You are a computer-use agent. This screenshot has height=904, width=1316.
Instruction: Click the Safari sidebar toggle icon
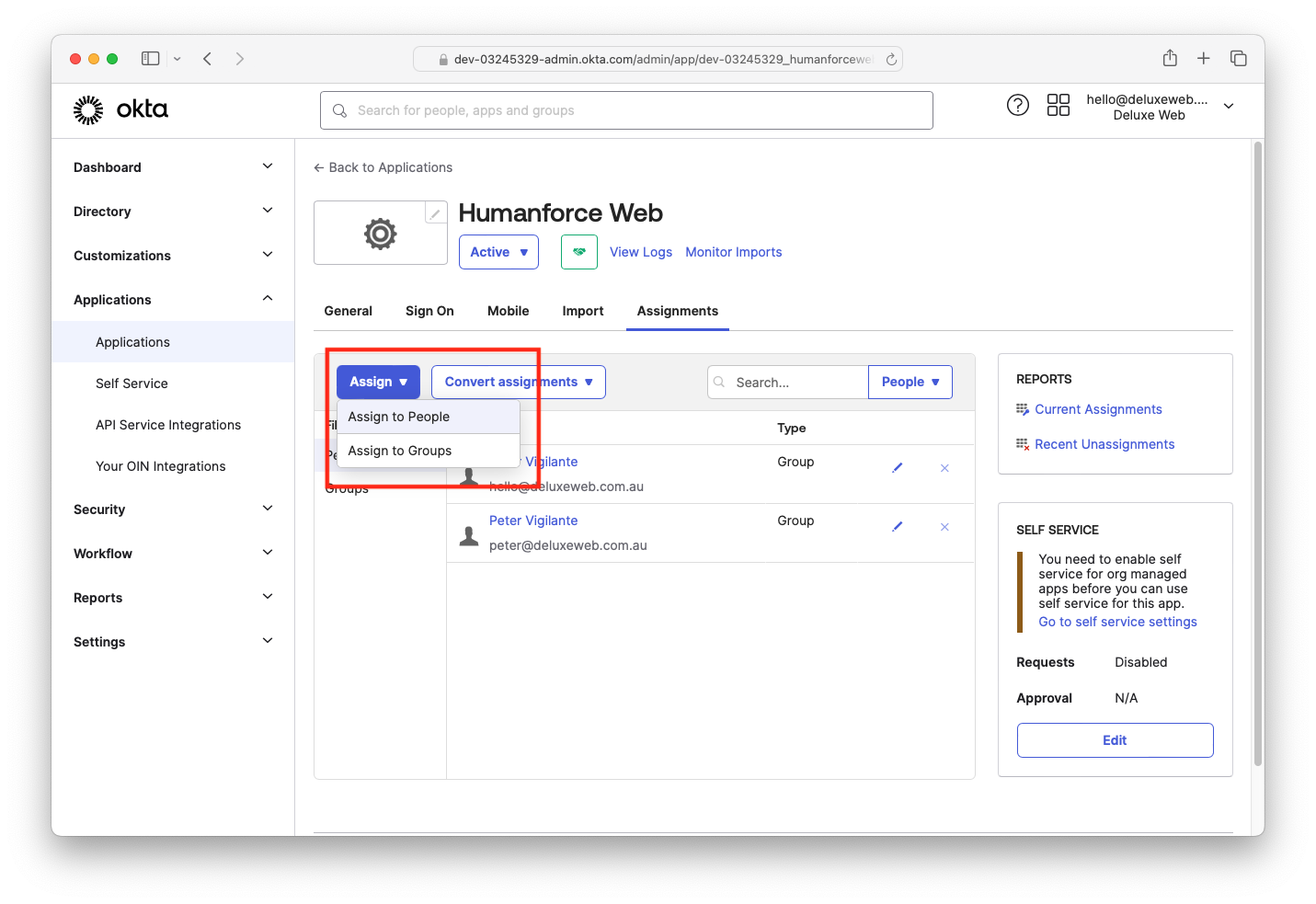(x=151, y=59)
